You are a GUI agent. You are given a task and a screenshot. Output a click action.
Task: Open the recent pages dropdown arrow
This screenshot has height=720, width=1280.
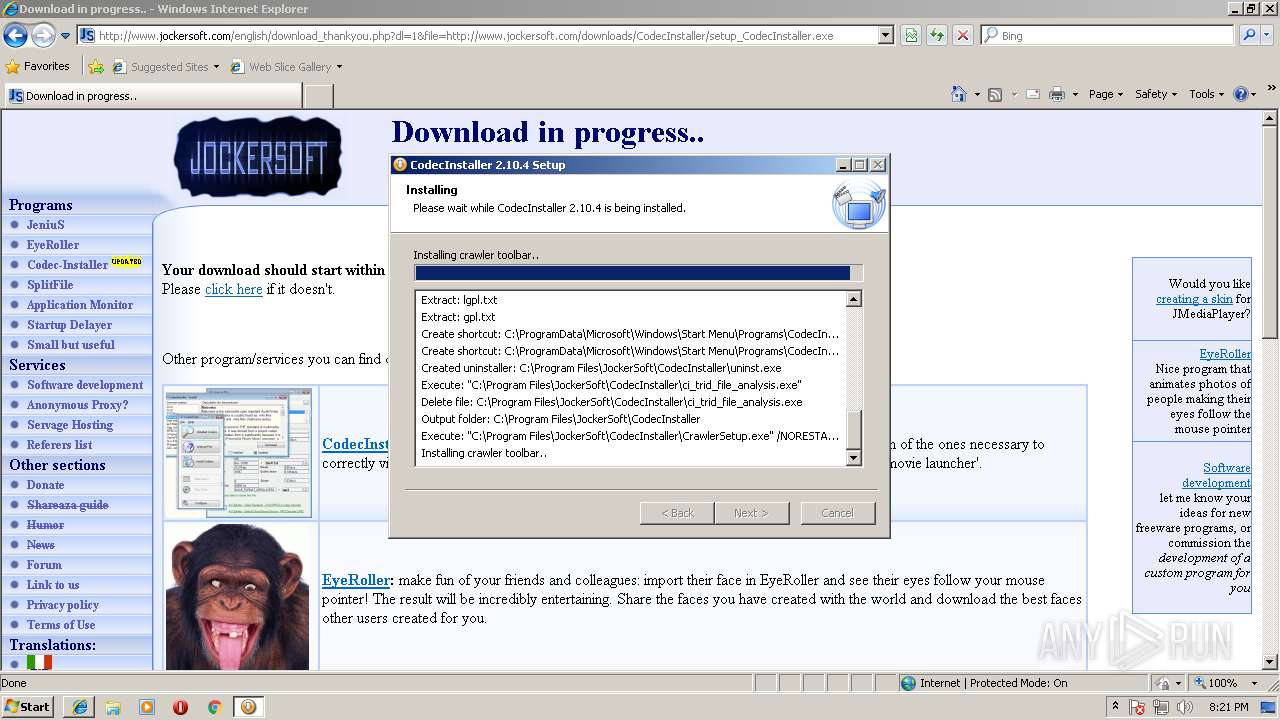(65, 36)
